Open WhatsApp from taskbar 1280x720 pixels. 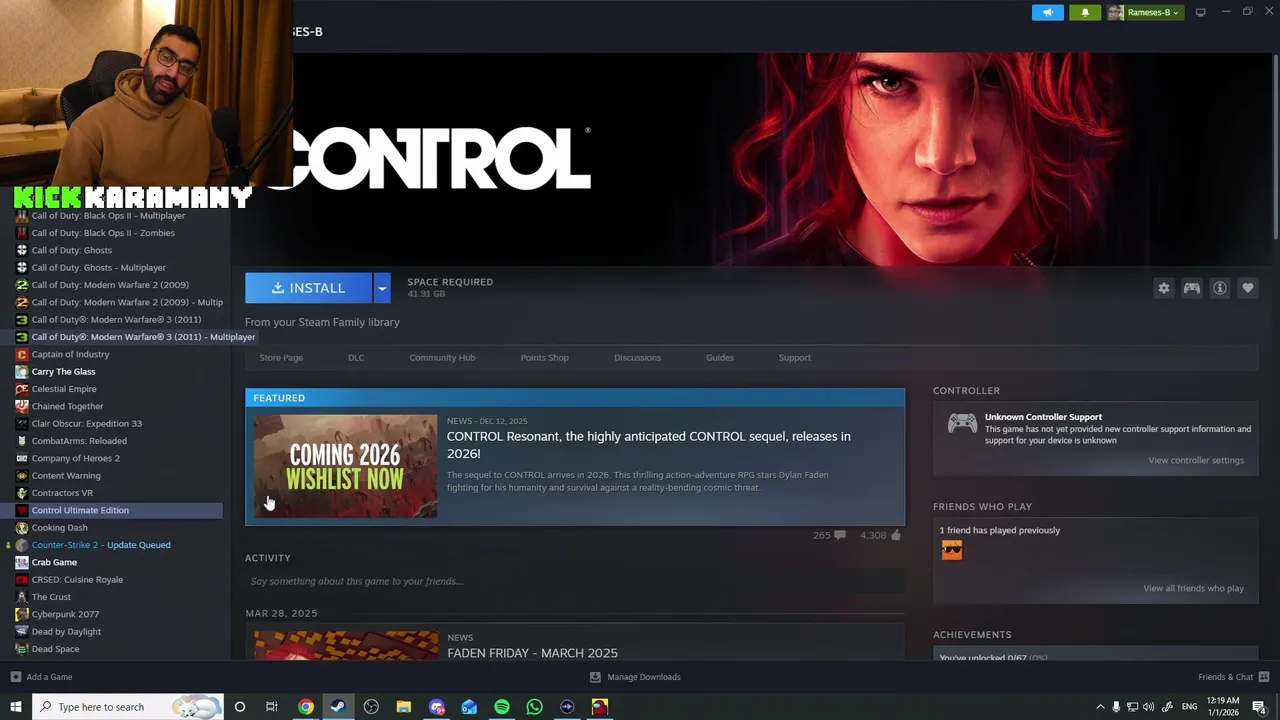pyautogui.click(x=534, y=707)
